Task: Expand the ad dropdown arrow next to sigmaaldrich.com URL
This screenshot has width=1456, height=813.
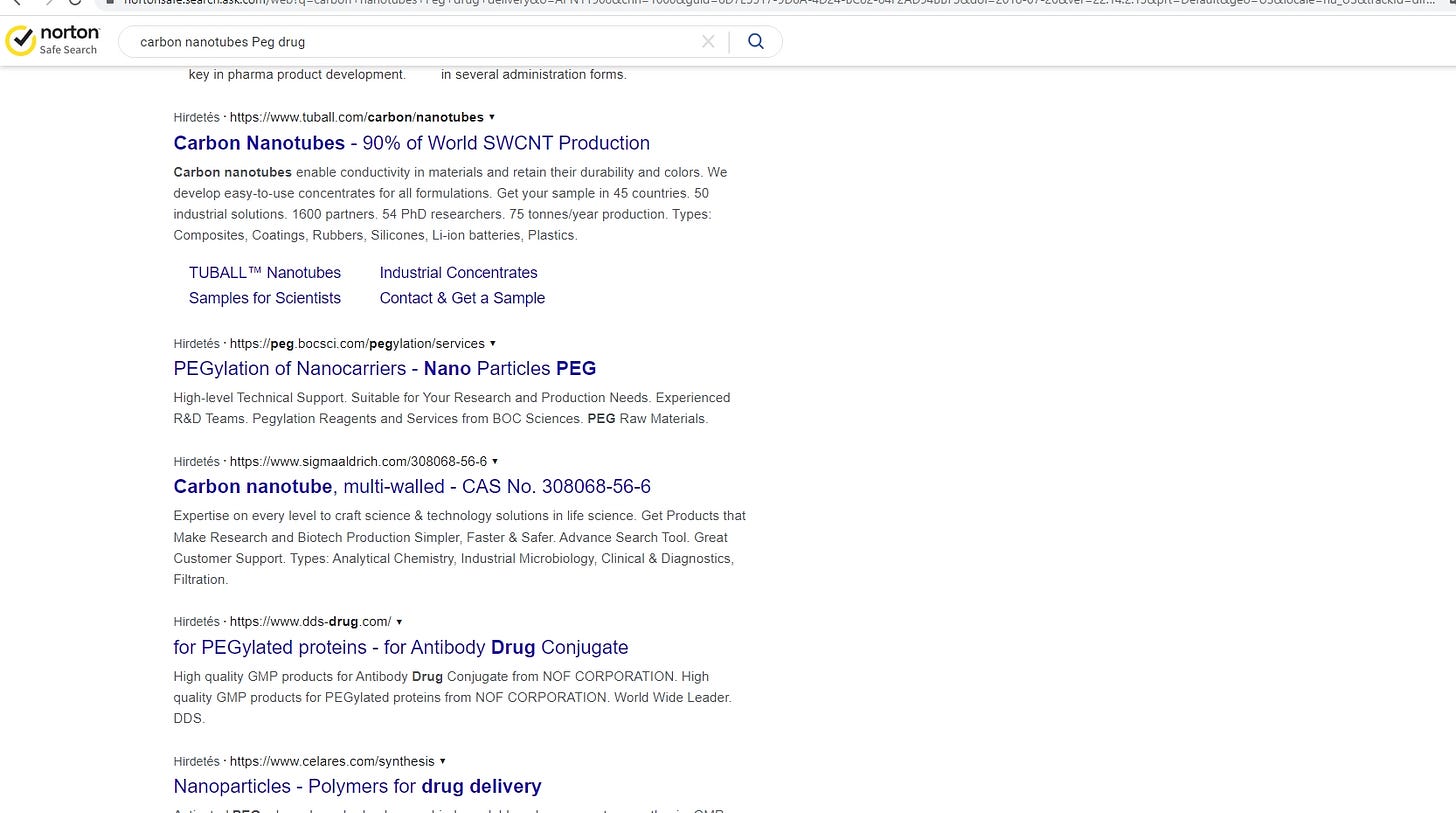Action: [495, 461]
